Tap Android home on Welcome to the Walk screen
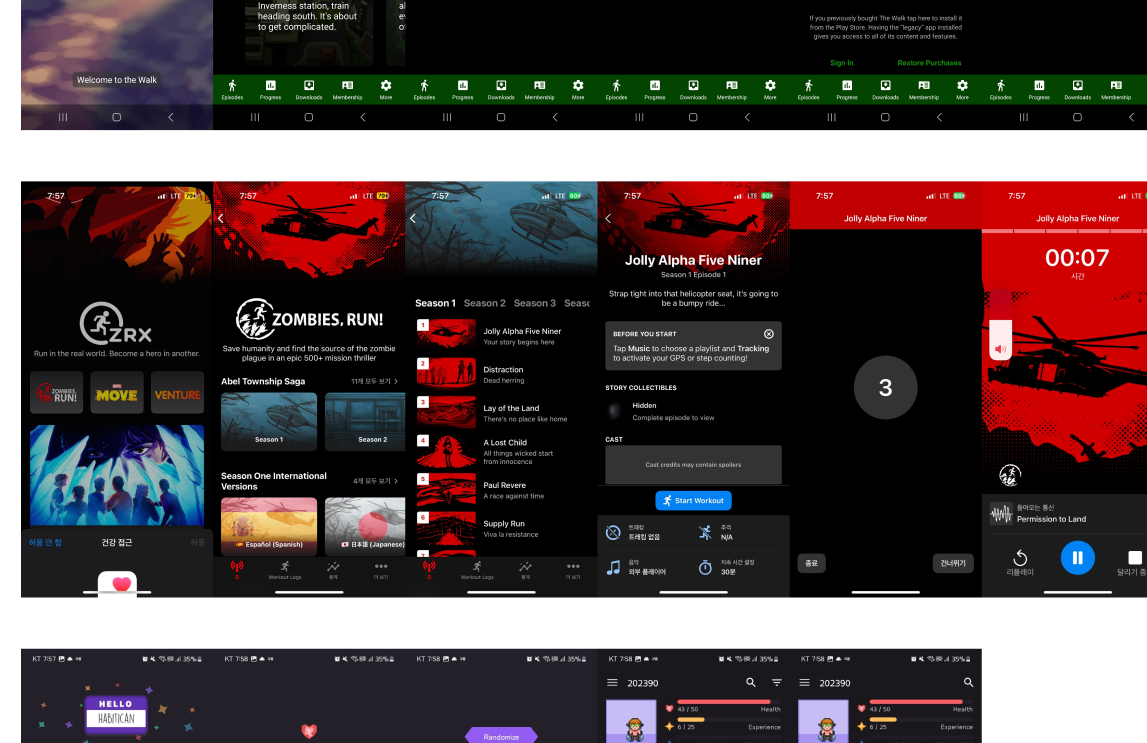 click(116, 117)
